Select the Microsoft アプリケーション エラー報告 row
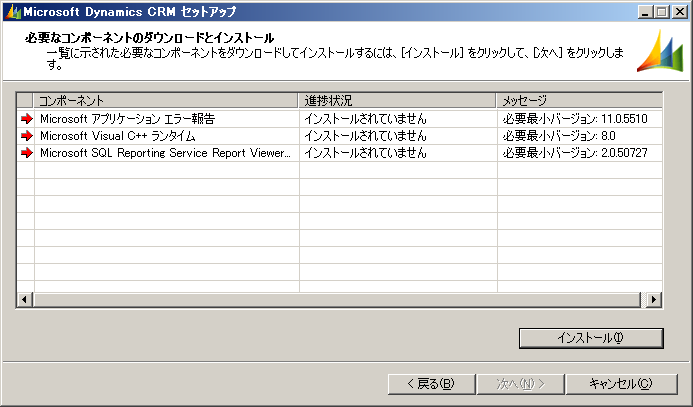Image resolution: width=693 pixels, height=407 pixels. 339,118
